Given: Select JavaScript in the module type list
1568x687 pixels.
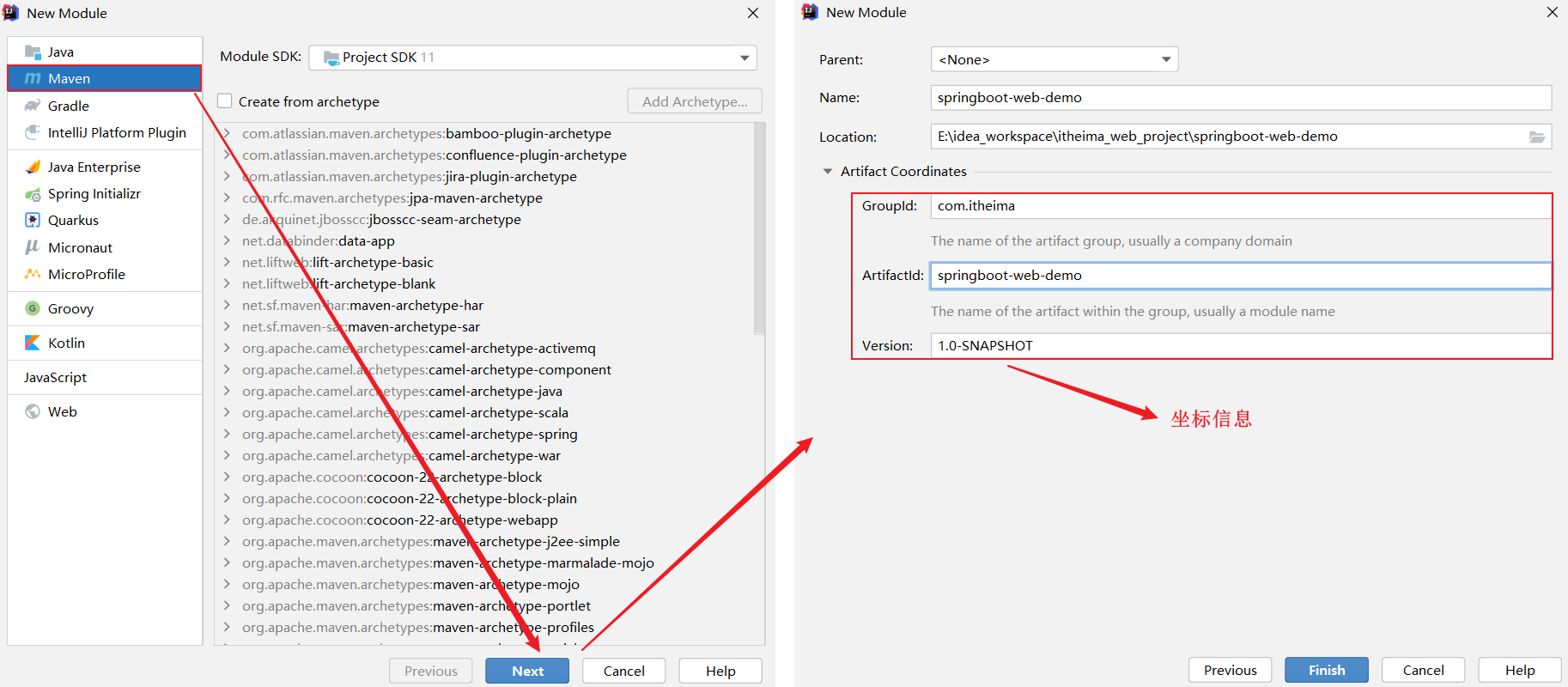Looking at the screenshot, I should 55,377.
